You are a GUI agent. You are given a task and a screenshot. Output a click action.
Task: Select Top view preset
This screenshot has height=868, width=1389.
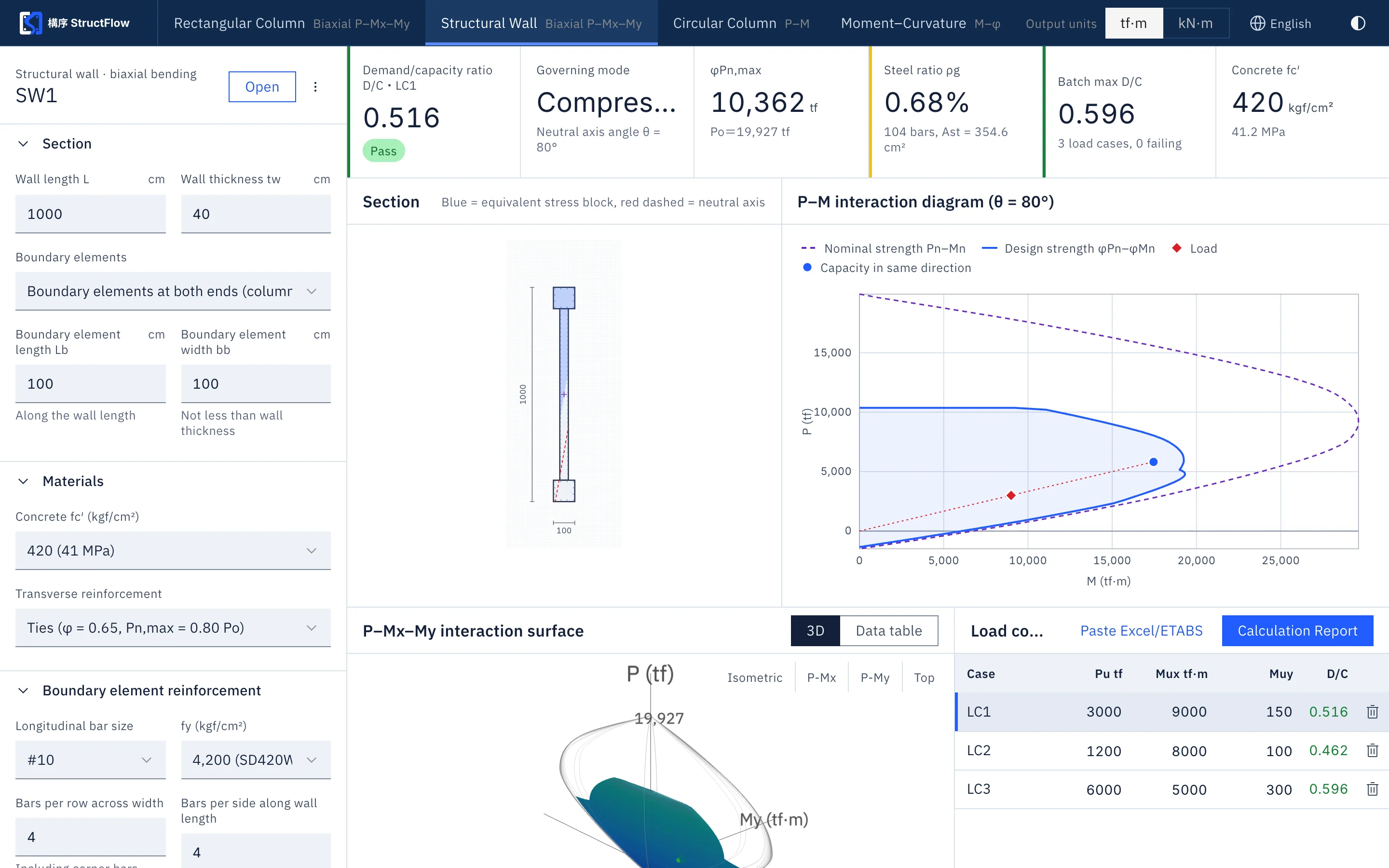[x=924, y=678]
